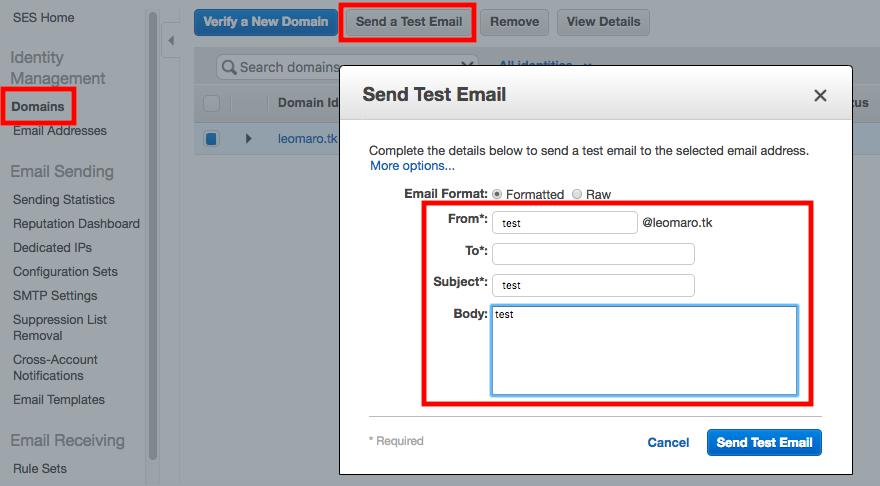880x486 pixels.
Task: Select the Raw email format
Action: [x=576, y=194]
